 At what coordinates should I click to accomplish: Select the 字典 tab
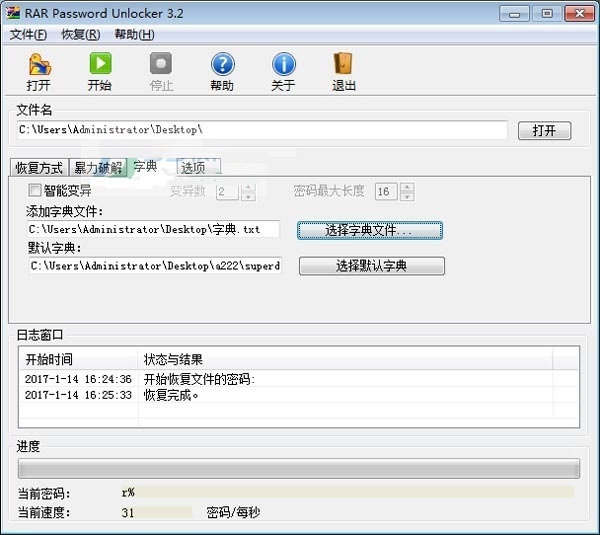click(x=145, y=166)
